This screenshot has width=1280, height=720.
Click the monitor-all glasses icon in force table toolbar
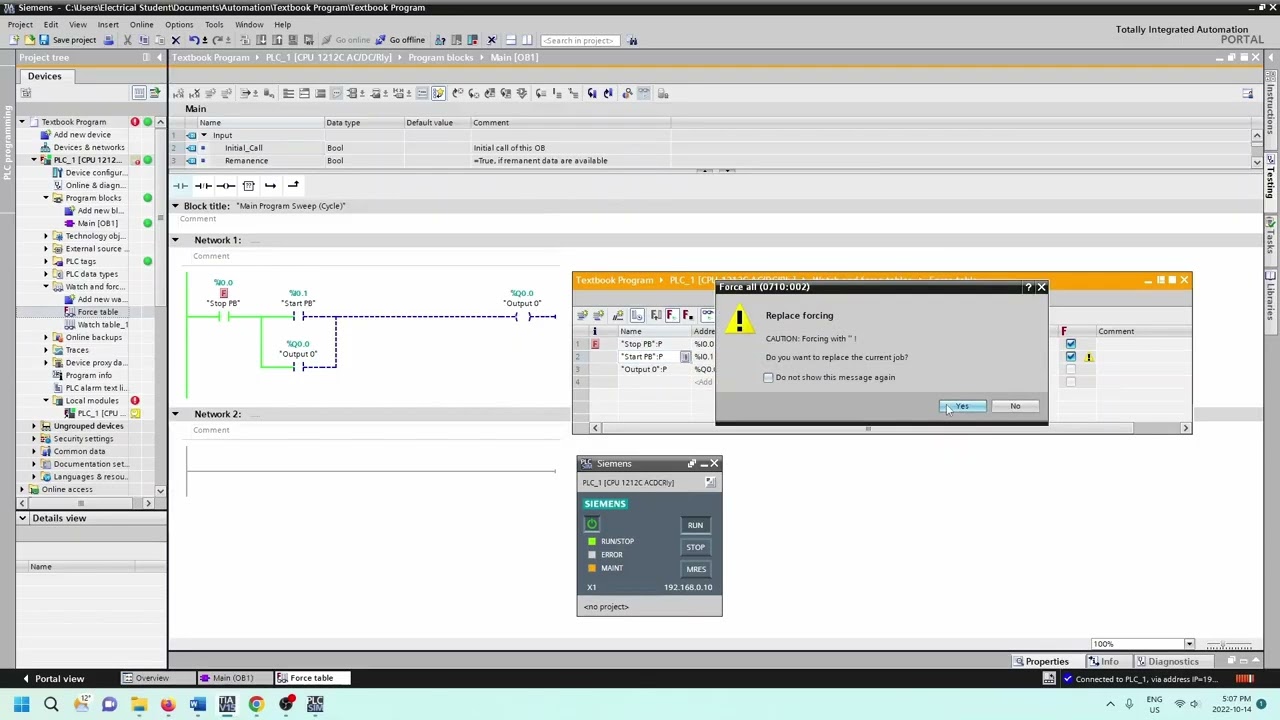[706, 315]
